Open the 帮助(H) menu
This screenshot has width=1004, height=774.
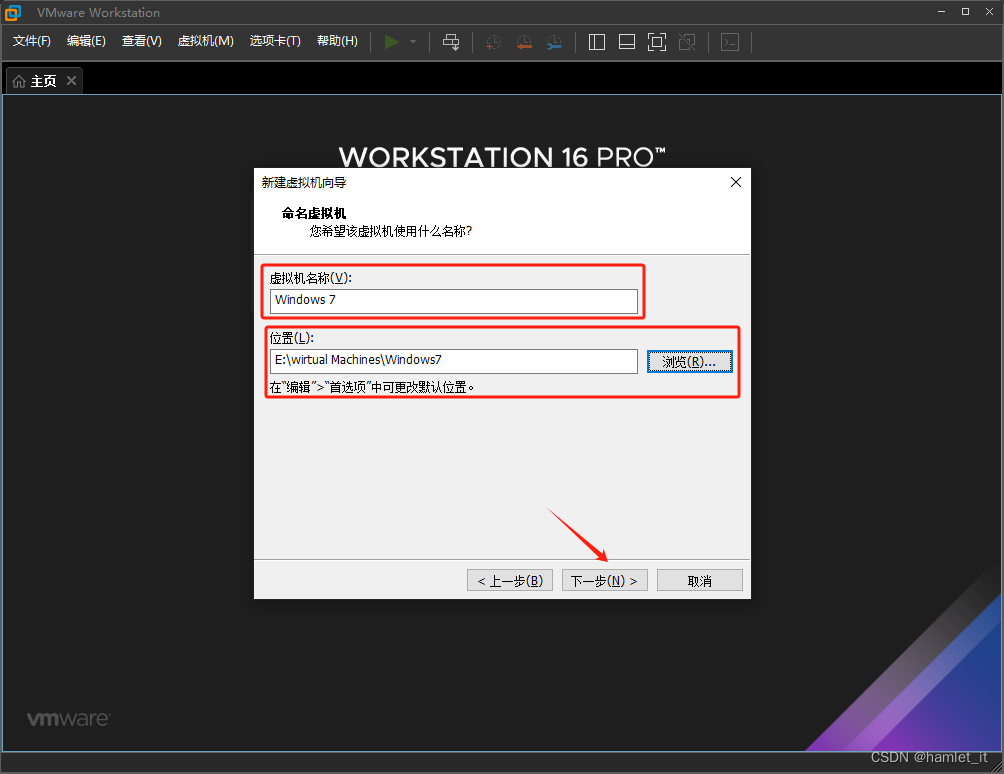(x=337, y=41)
